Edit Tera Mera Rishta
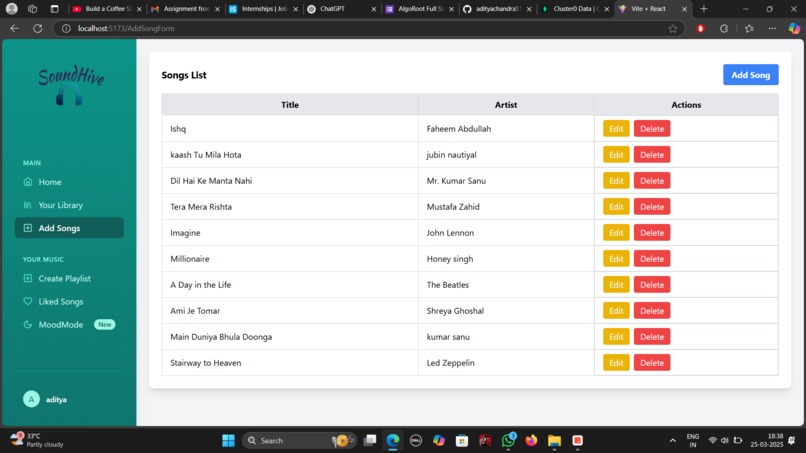This screenshot has height=453, width=806. (616, 207)
